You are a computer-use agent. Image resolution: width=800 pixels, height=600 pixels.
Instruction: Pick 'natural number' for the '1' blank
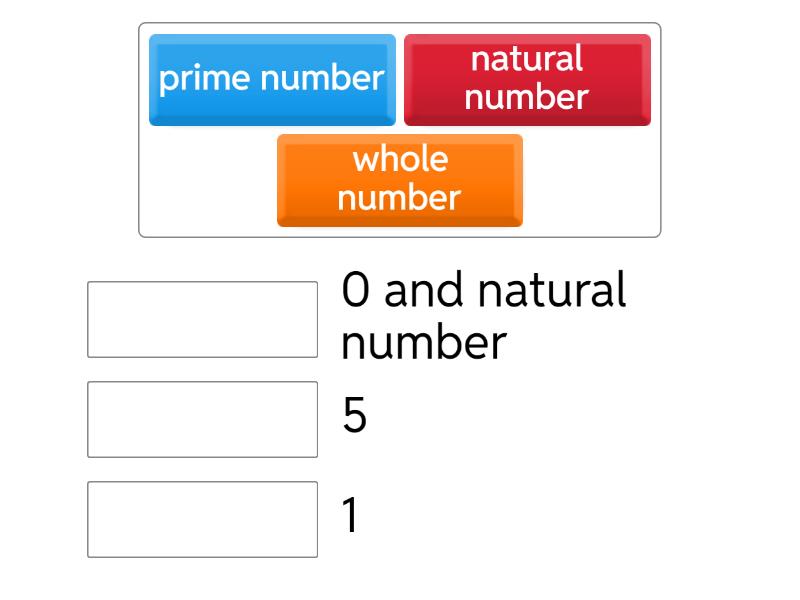[527, 80]
